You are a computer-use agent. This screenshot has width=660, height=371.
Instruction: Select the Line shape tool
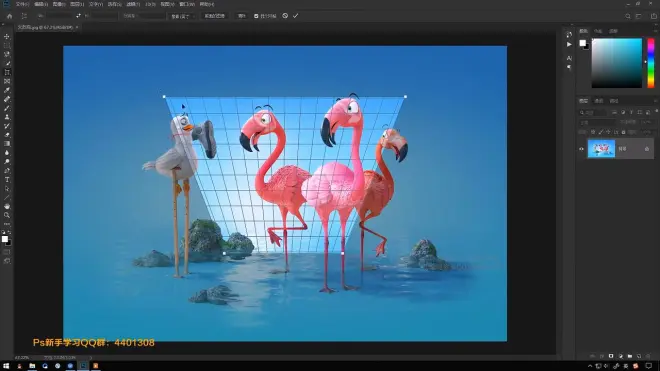click(7, 198)
